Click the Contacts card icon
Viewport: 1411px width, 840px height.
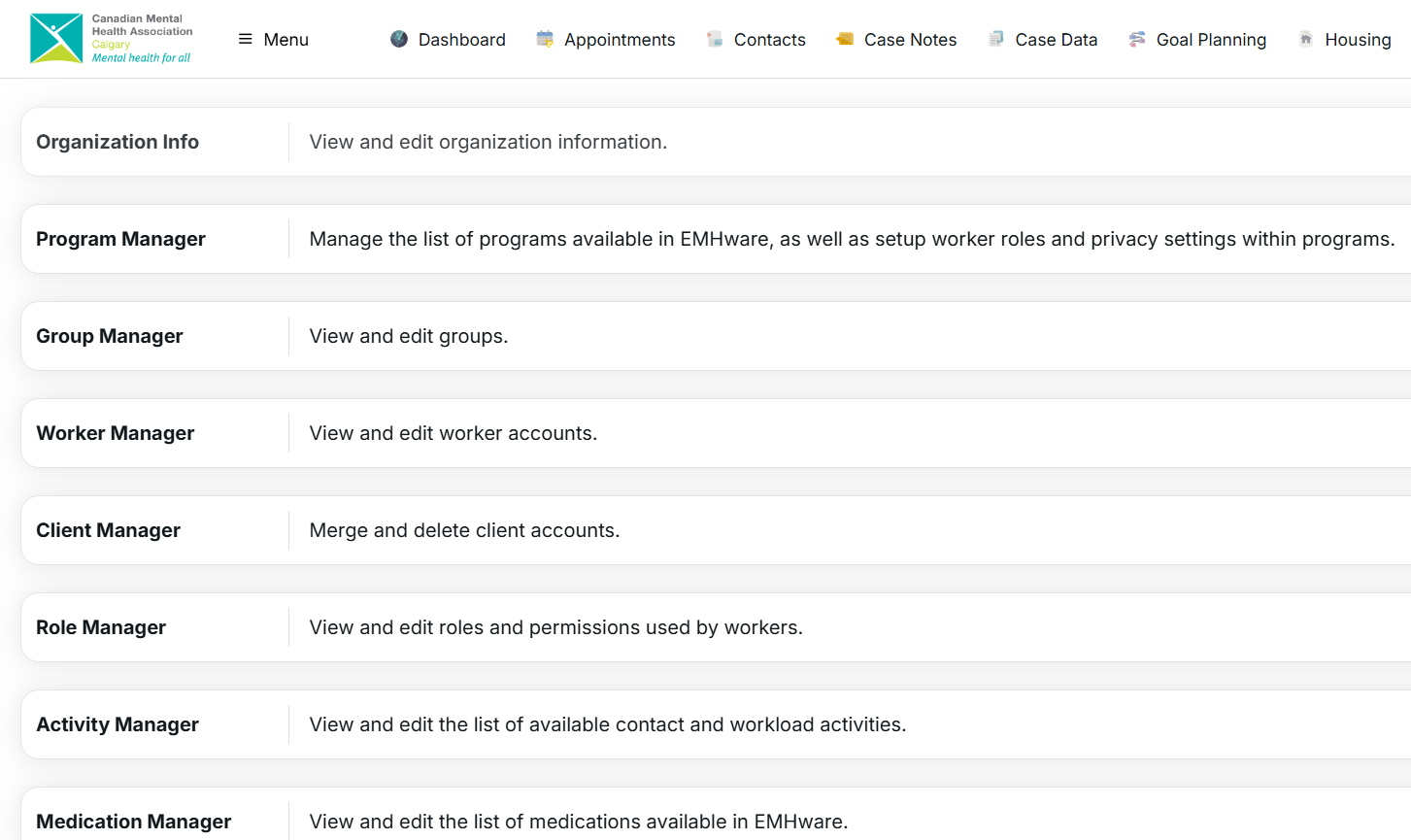click(x=715, y=39)
